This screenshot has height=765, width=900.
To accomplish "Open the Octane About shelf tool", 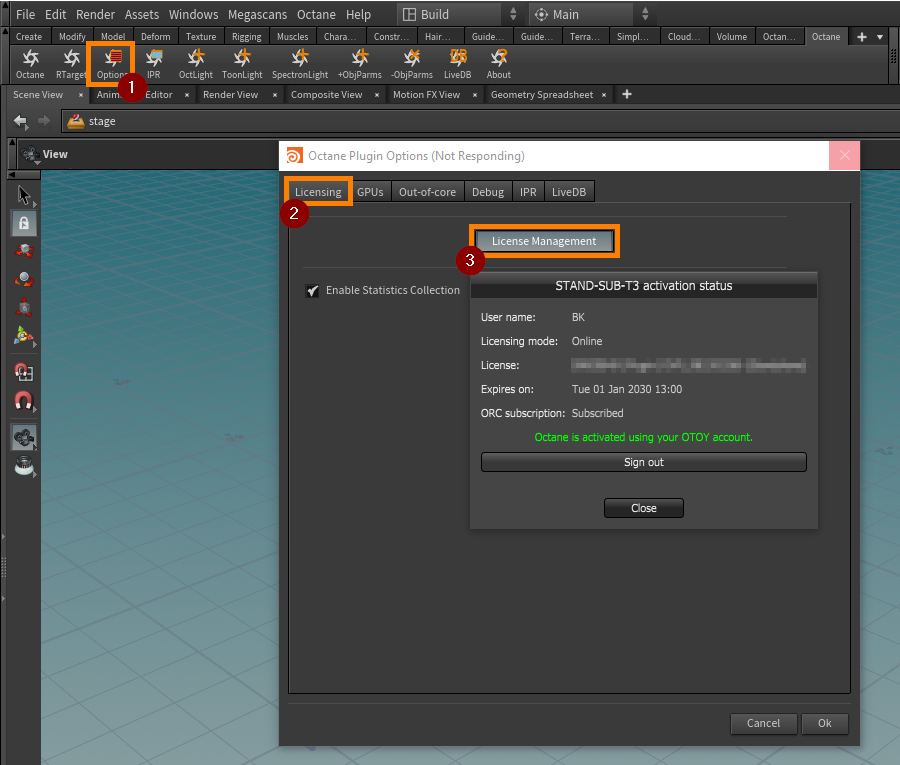I will click(498, 63).
